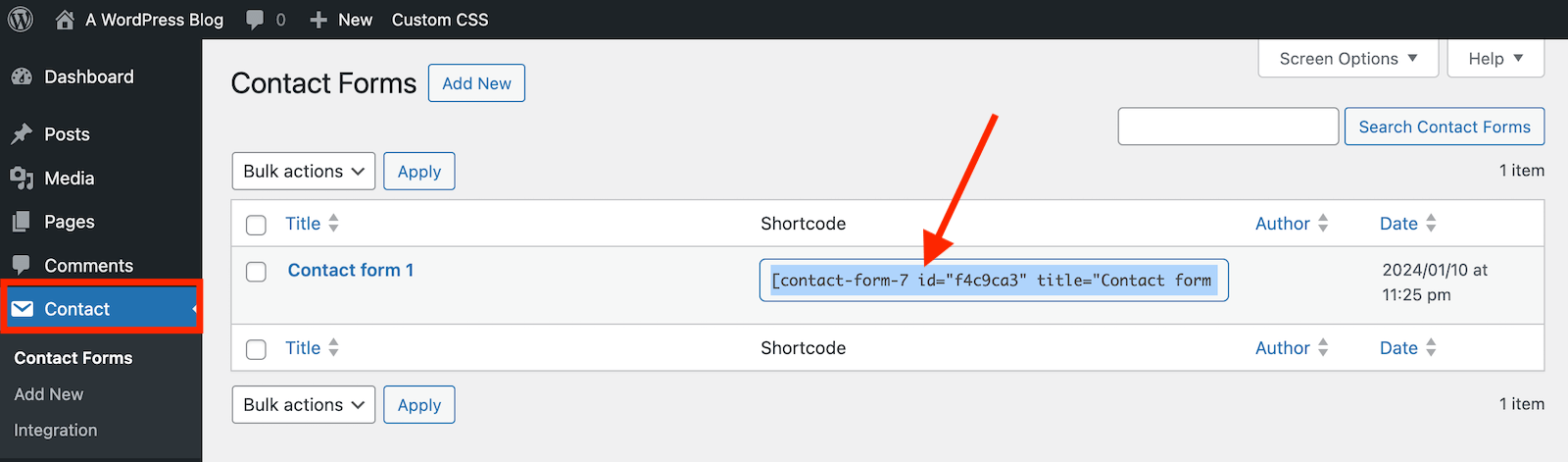
Task: Click the search contact forms text field
Action: coord(1228,127)
